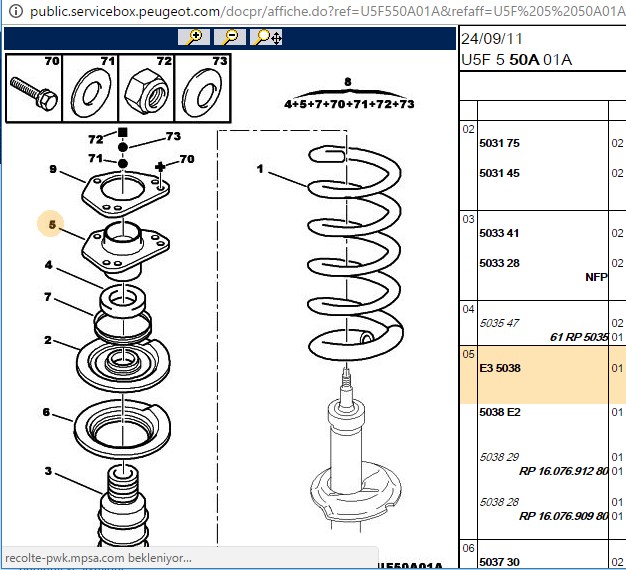Click the page URL in address bar
The image size is (626, 570).
pyautogui.click(x=327, y=11)
